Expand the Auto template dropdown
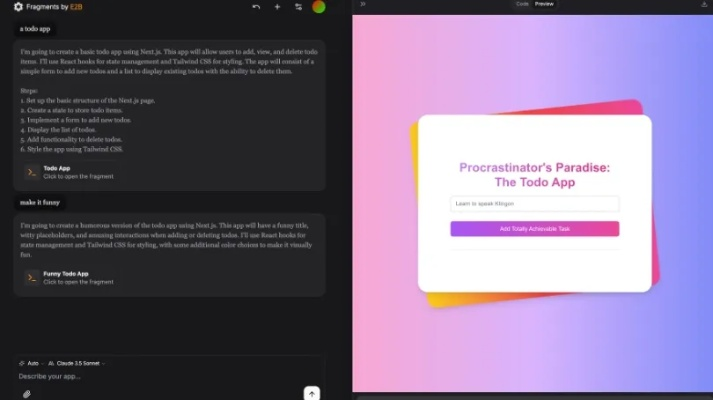Screen dimensions: 713x400 [29, 363]
